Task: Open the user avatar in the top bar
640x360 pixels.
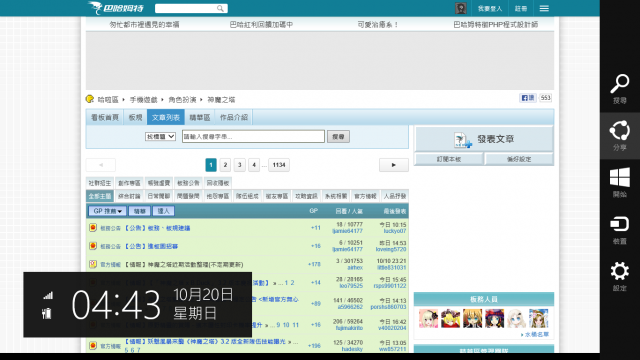Action: point(461,8)
